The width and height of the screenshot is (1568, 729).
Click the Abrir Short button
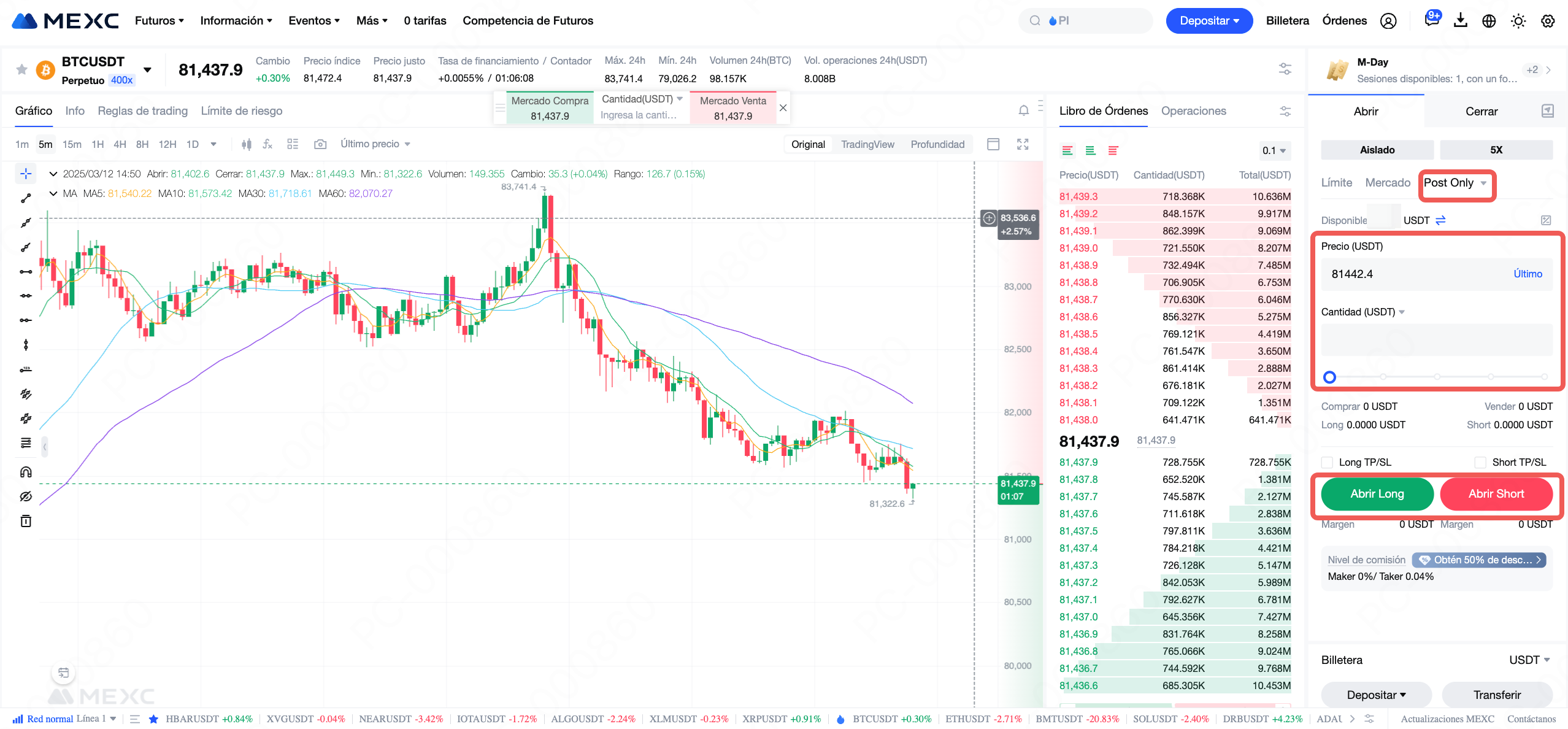coord(1496,494)
